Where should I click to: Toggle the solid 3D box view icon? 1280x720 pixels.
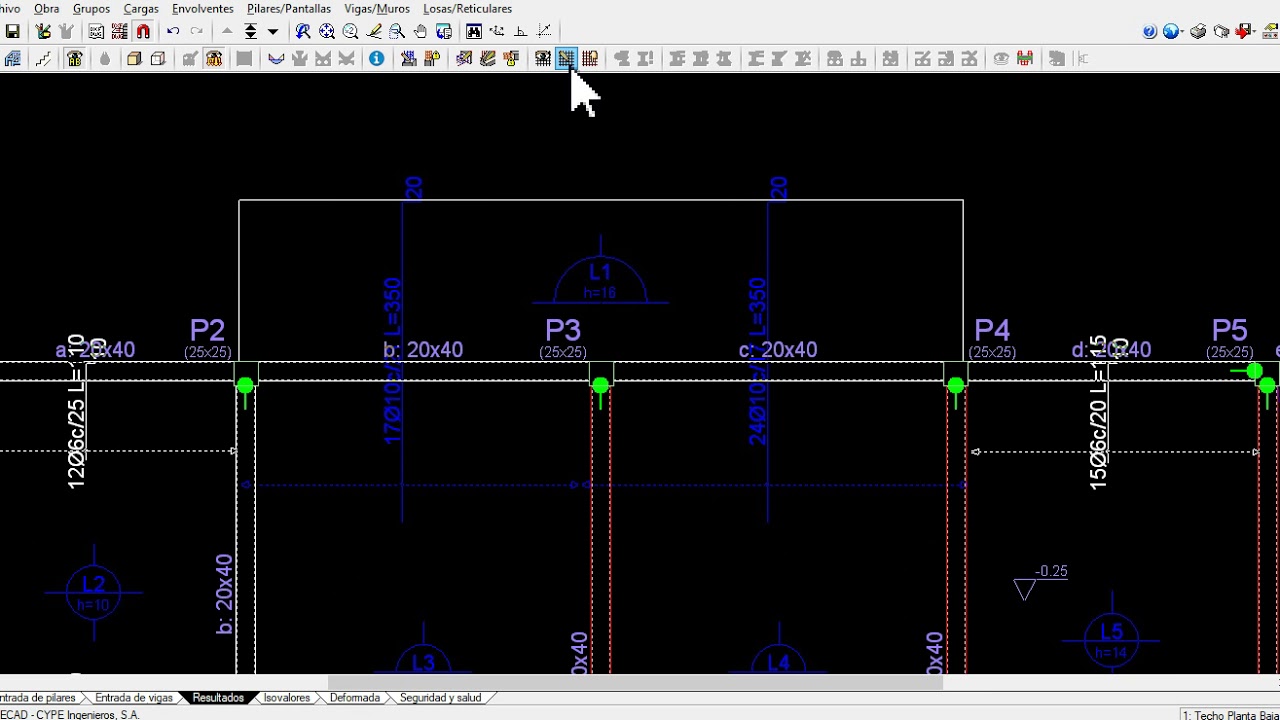click(x=134, y=59)
